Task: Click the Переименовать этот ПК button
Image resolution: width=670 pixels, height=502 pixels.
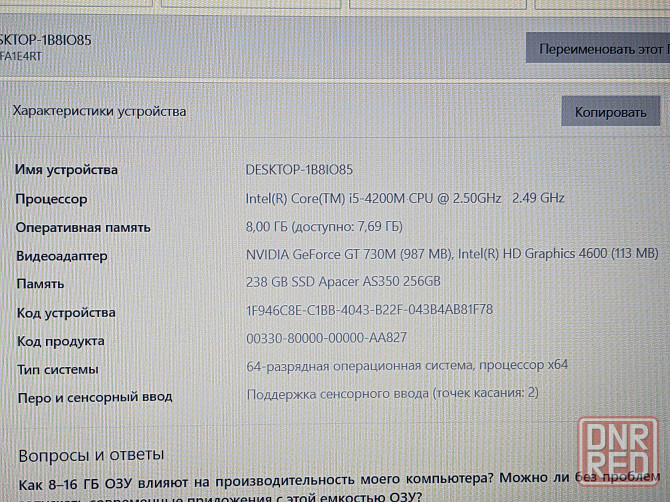Action: pos(598,48)
